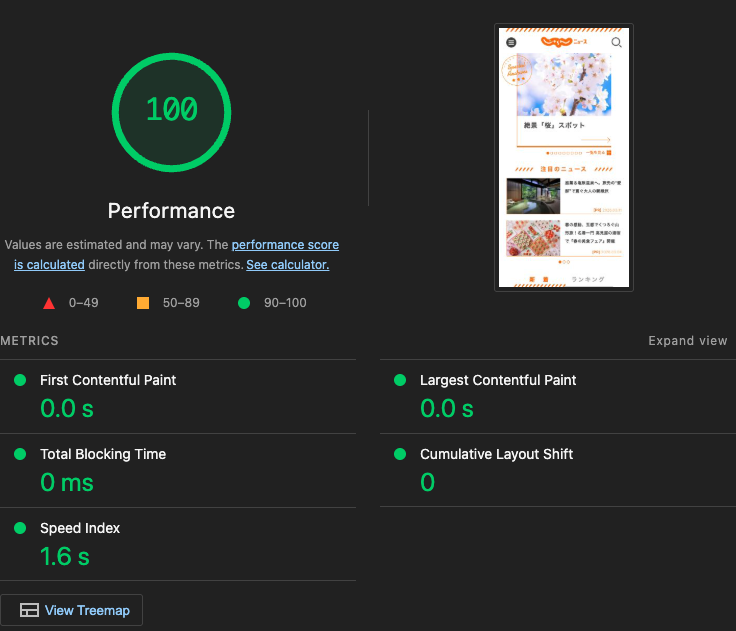Click the green dot beside Largest Contentful Paint
The image size is (736, 631).
point(400,380)
